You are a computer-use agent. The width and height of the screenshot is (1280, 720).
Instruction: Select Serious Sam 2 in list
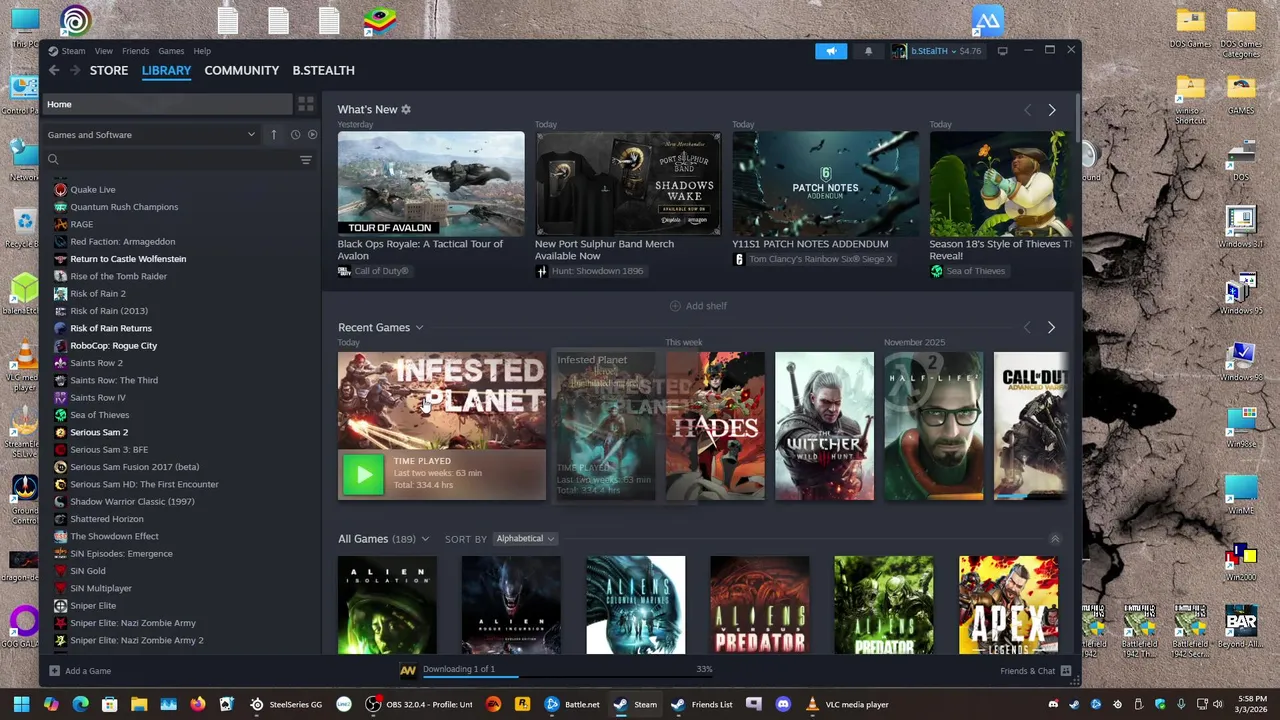click(x=99, y=432)
